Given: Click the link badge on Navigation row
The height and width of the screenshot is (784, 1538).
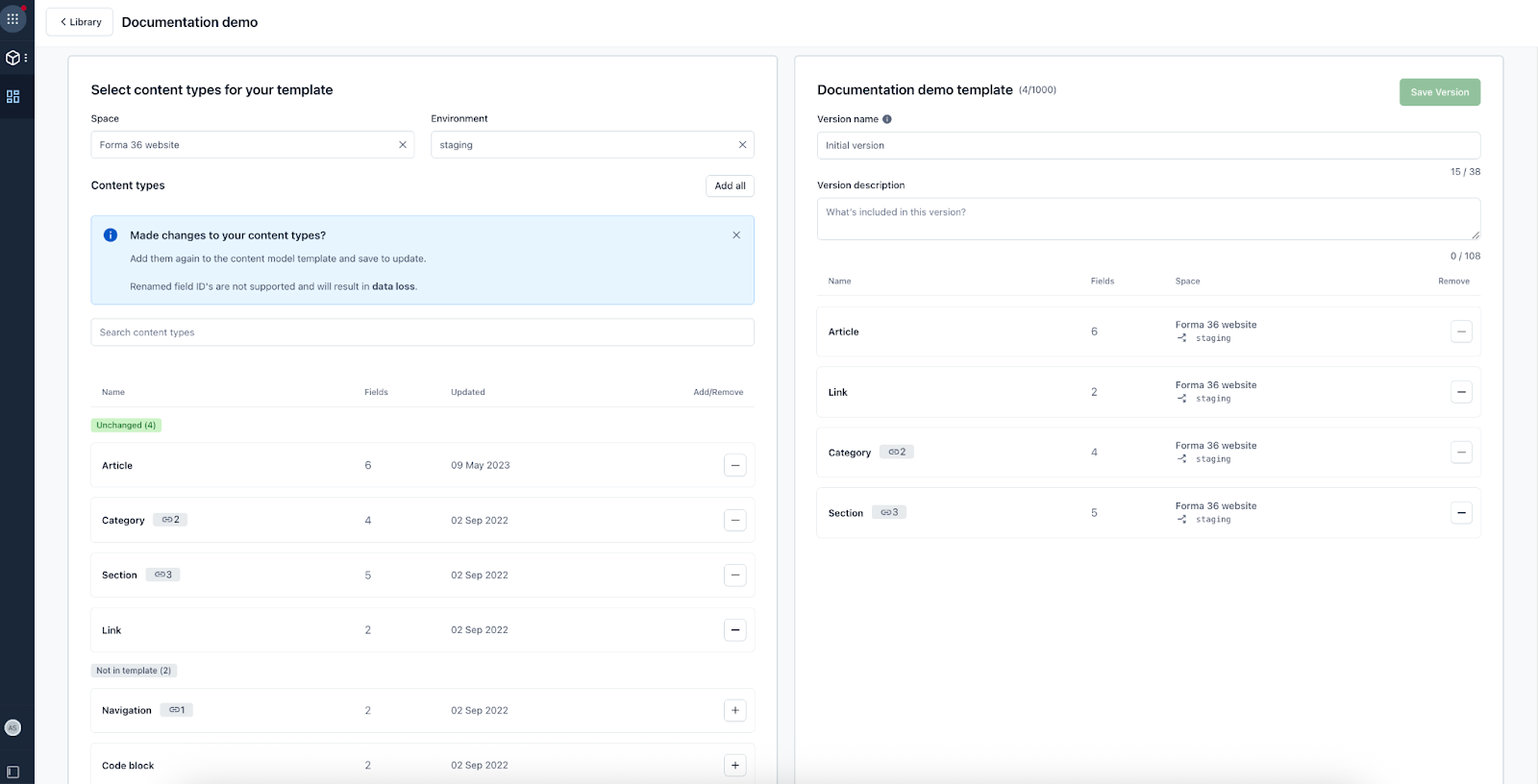Looking at the screenshot, I should (x=176, y=710).
